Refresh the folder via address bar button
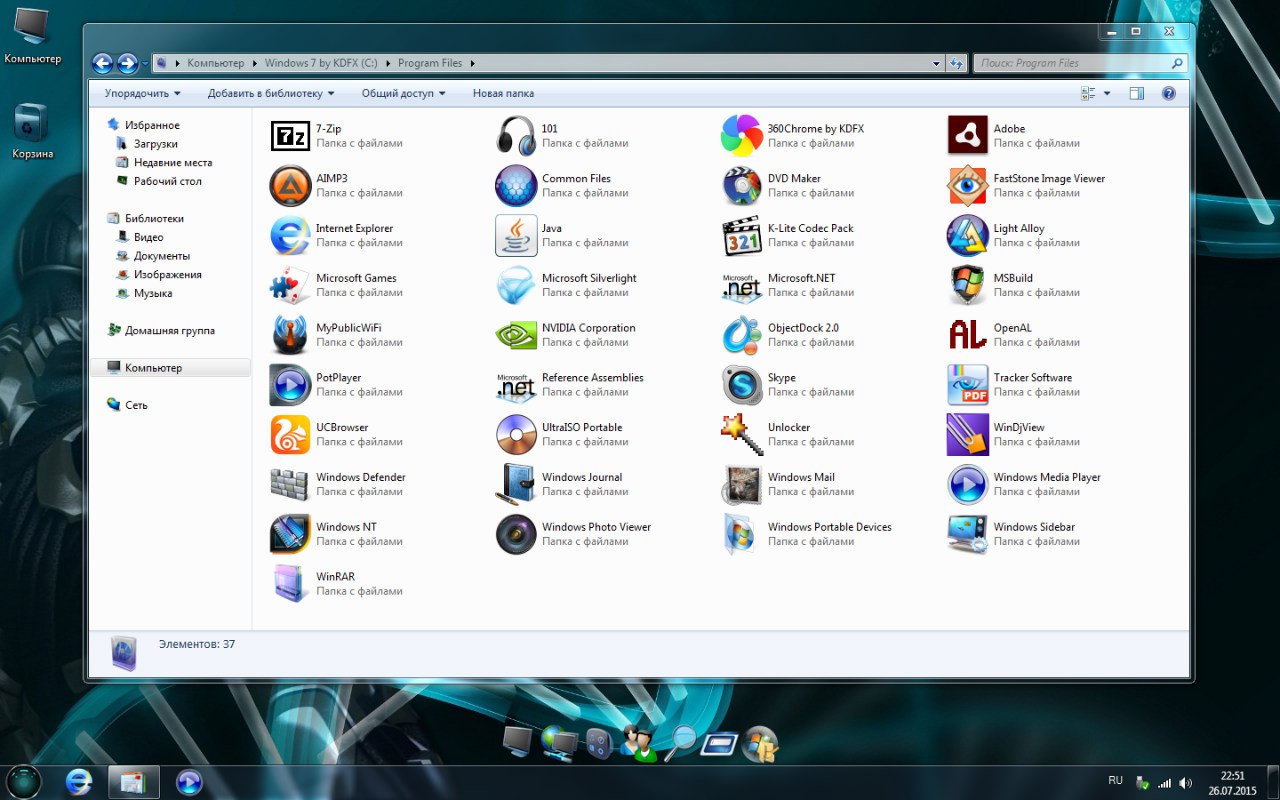The image size is (1280, 800). point(956,63)
